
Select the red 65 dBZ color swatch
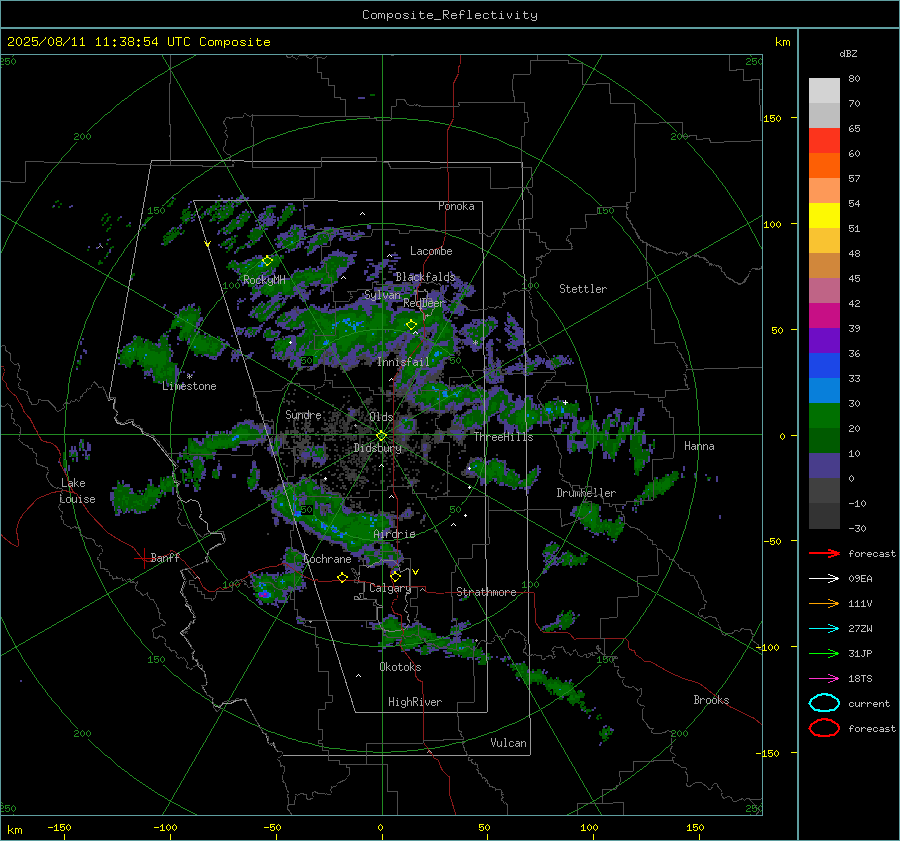coord(824,141)
